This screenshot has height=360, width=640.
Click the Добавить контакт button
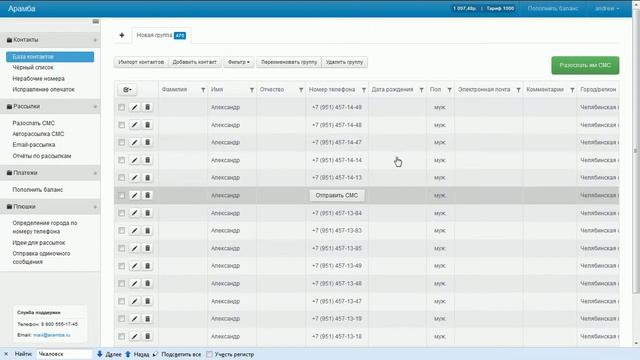click(195, 62)
